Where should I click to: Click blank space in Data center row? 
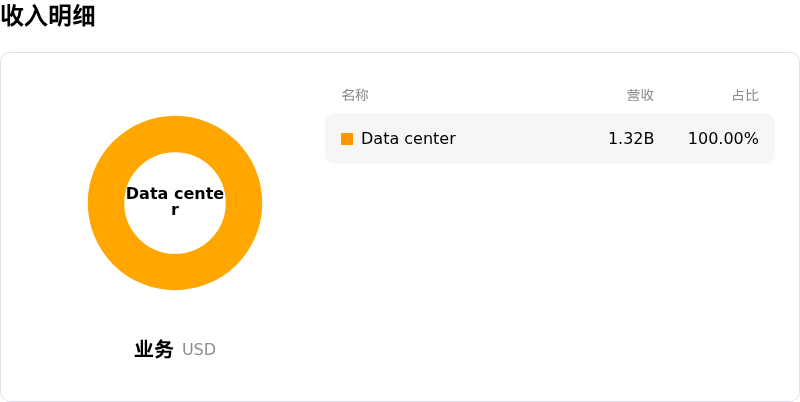[531, 139]
